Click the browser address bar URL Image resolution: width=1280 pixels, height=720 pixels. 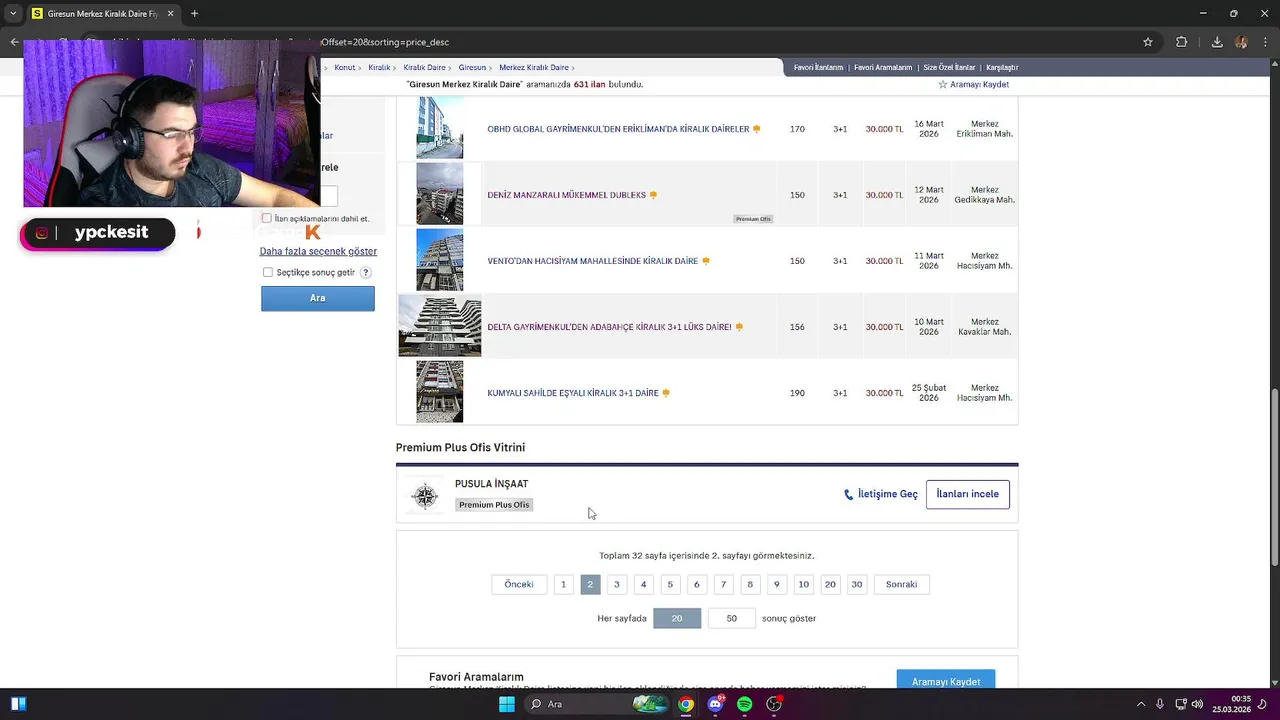click(385, 42)
